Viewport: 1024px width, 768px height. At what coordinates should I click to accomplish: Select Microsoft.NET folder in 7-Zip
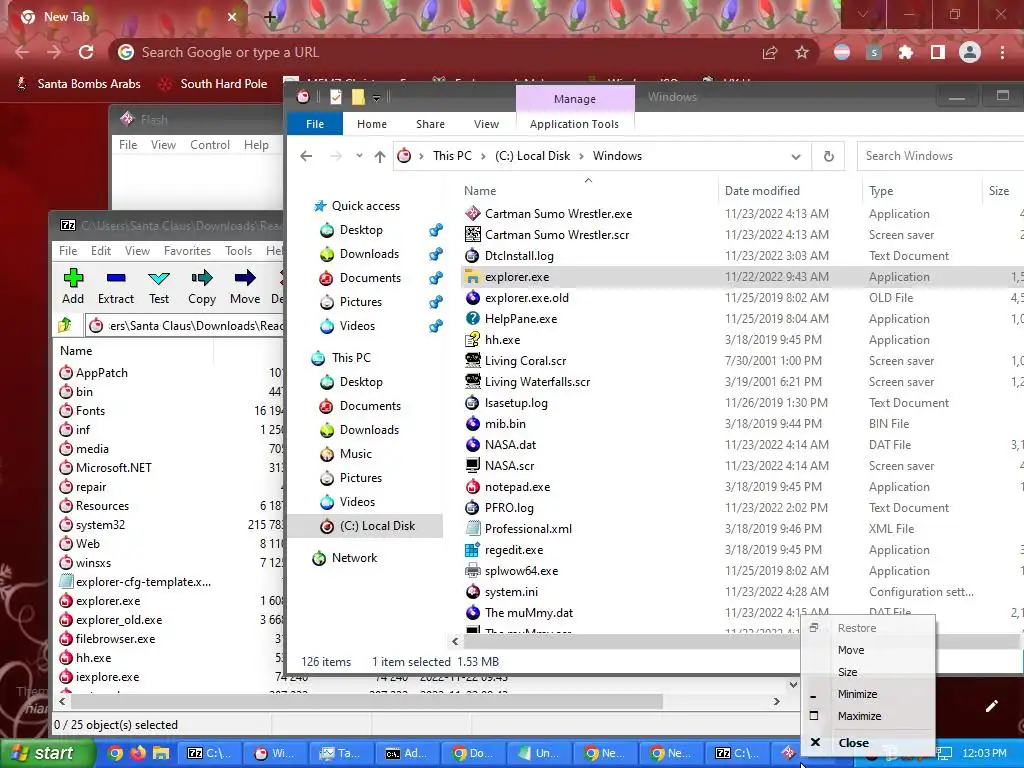coord(114,468)
